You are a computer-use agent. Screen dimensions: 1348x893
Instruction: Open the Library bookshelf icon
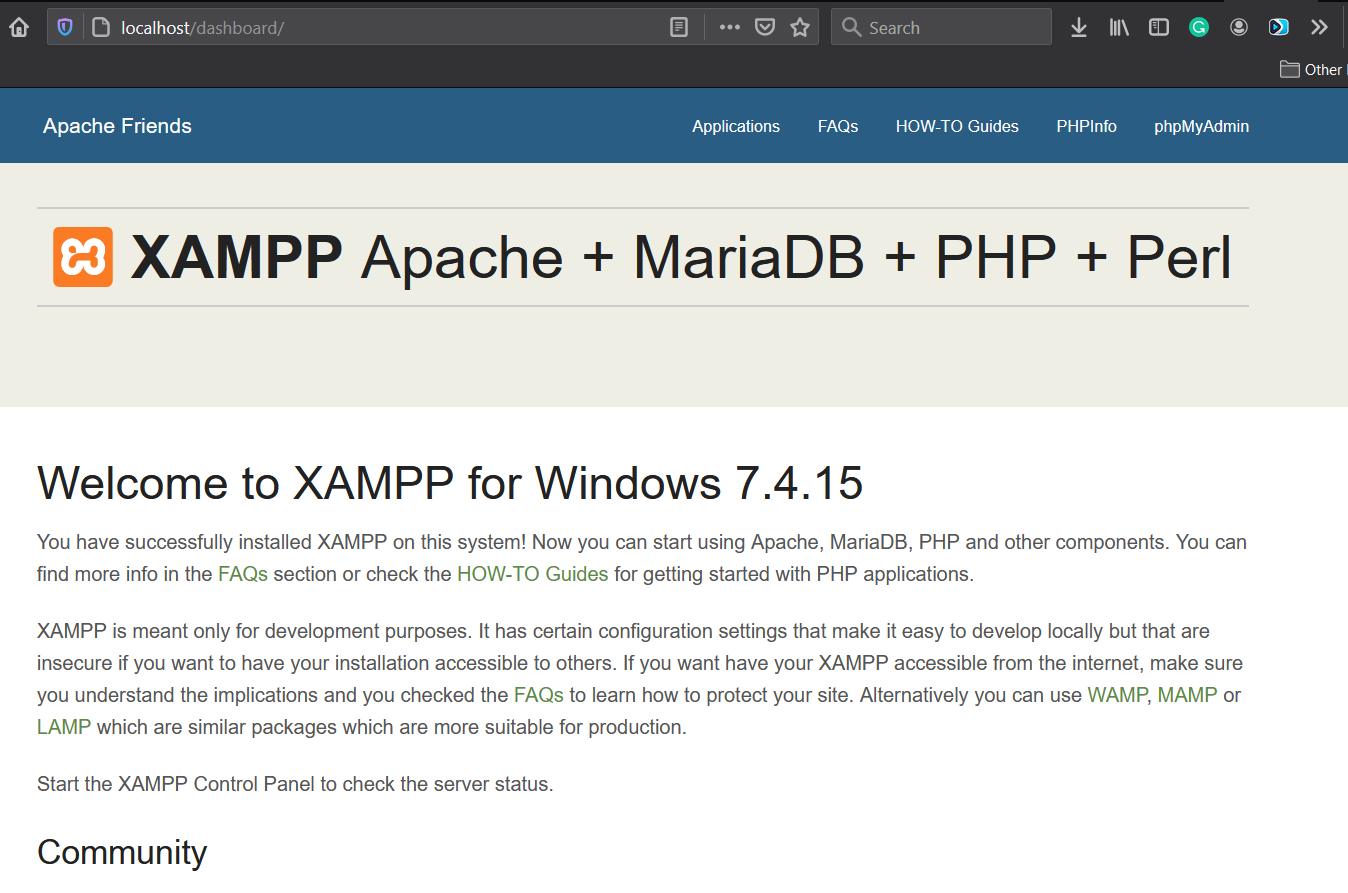click(x=1119, y=28)
